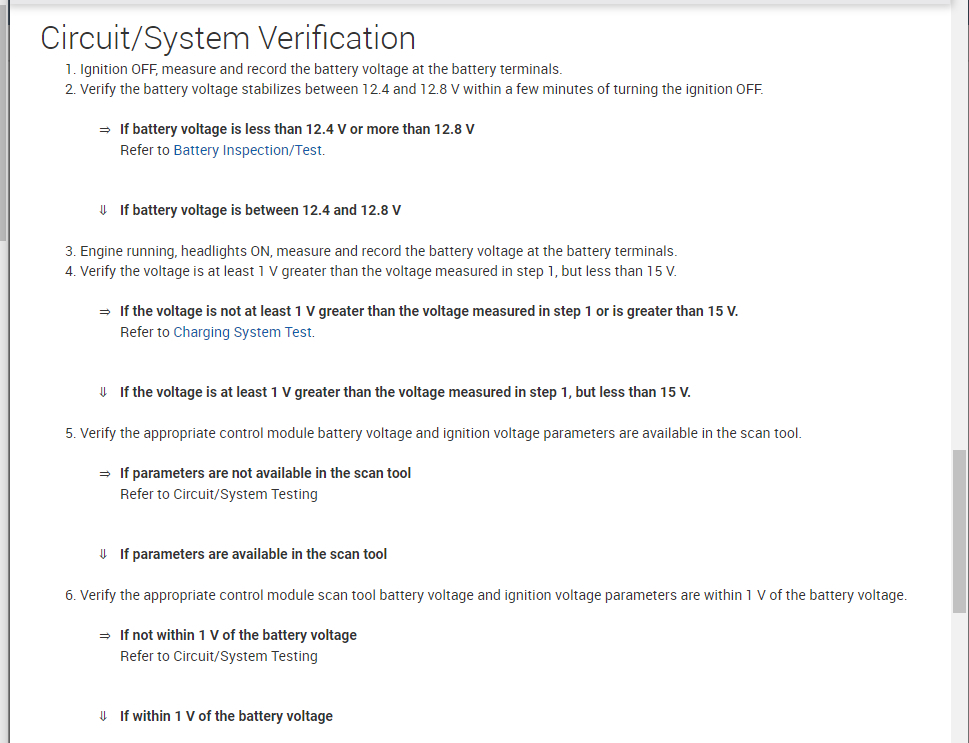Click "Refer to Circuit/System Testing" under parameters not available
969x743 pixels.
219,494
